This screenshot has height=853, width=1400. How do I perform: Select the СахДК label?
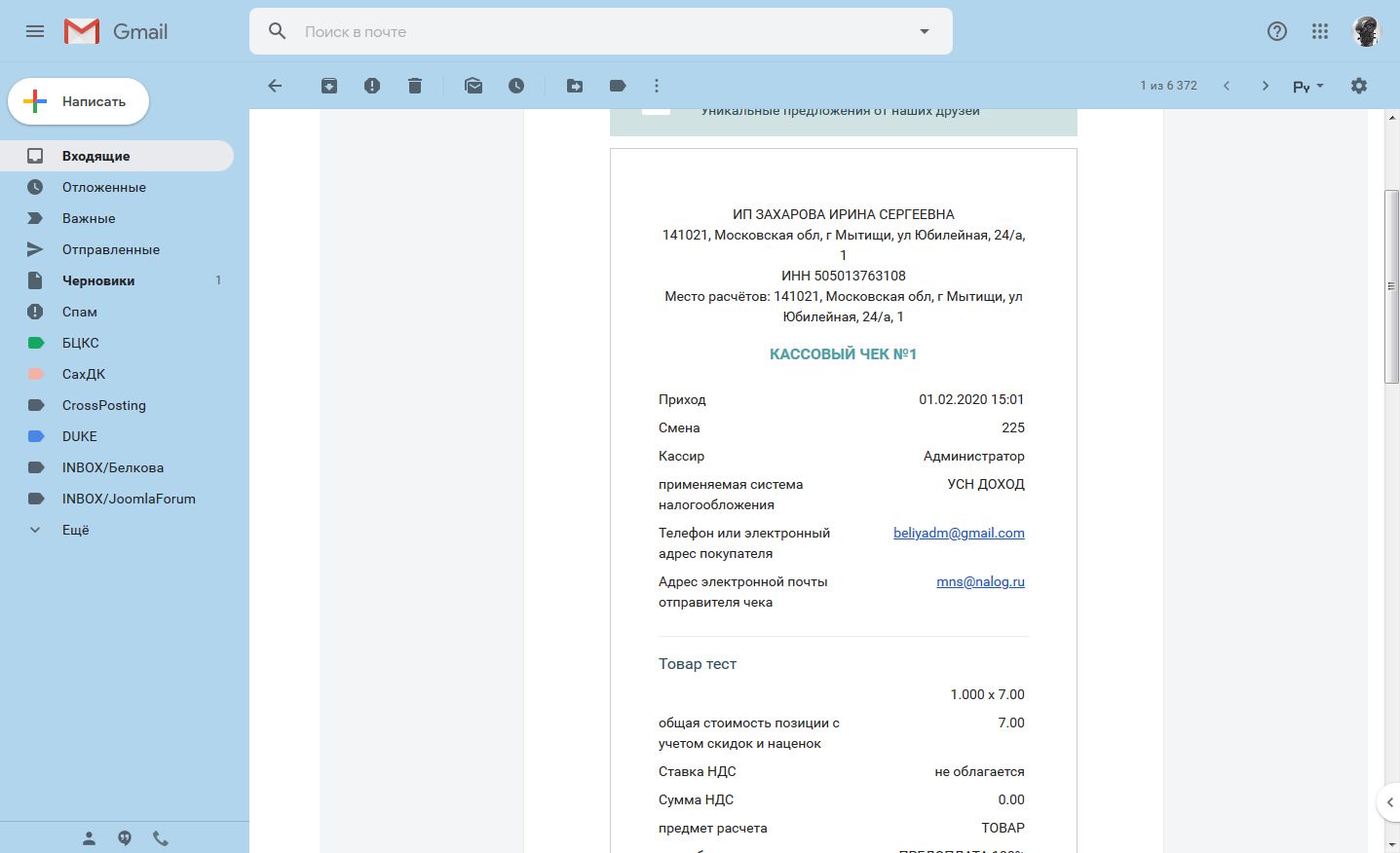click(117, 374)
